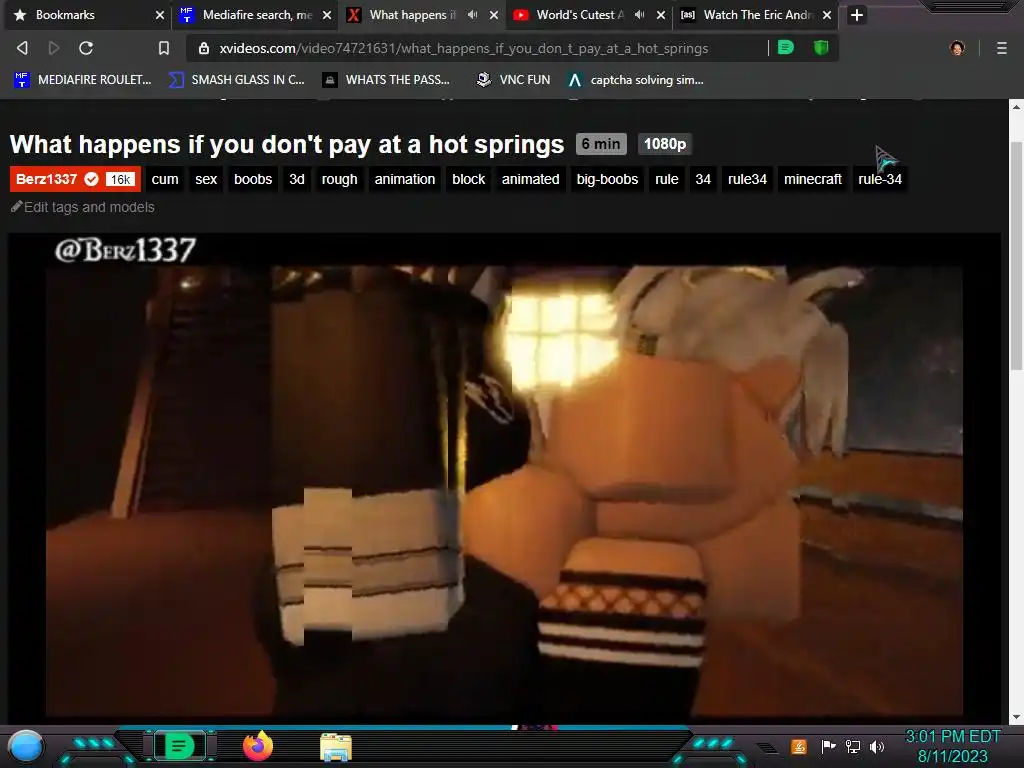This screenshot has width=1024, height=768.
Task: Click the video player area
Action: [x=504, y=477]
